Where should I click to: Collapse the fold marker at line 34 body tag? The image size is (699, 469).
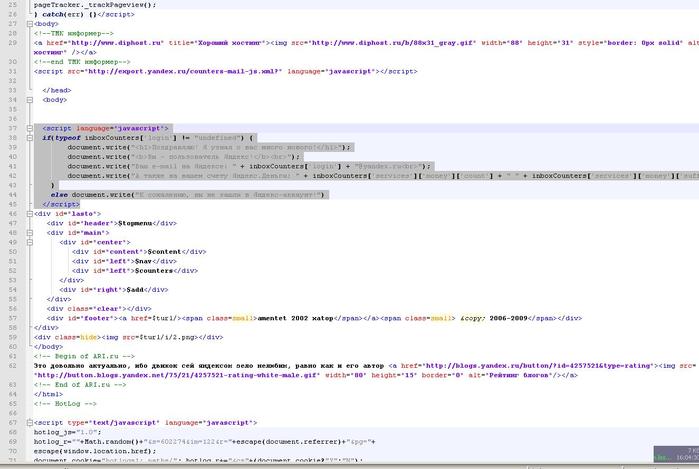[29, 100]
